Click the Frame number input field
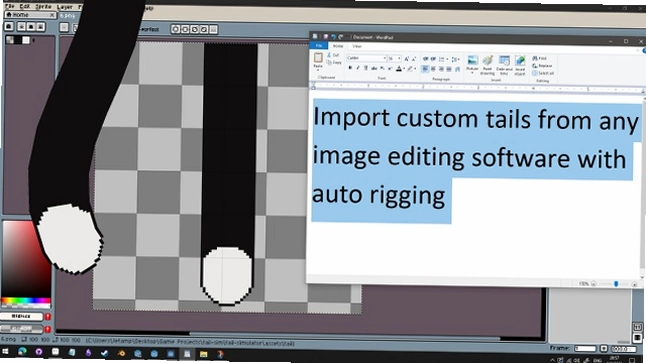The height and width of the screenshot is (363, 646). 585,349
